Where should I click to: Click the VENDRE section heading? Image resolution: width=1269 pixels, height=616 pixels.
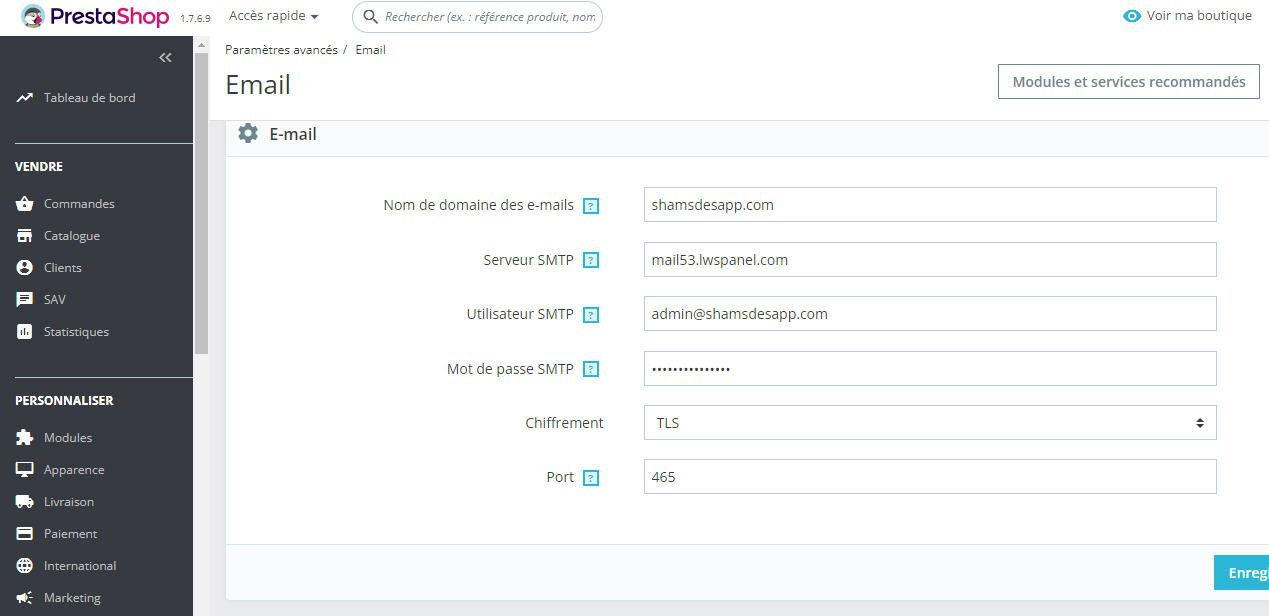click(x=39, y=167)
